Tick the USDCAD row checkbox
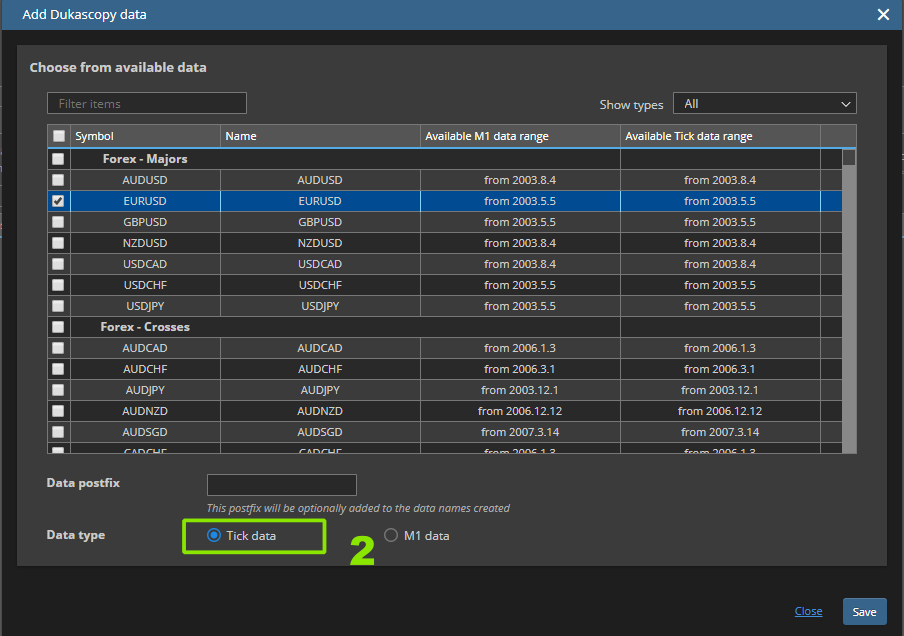Image resolution: width=904 pixels, height=636 pixels. [58, 264]
